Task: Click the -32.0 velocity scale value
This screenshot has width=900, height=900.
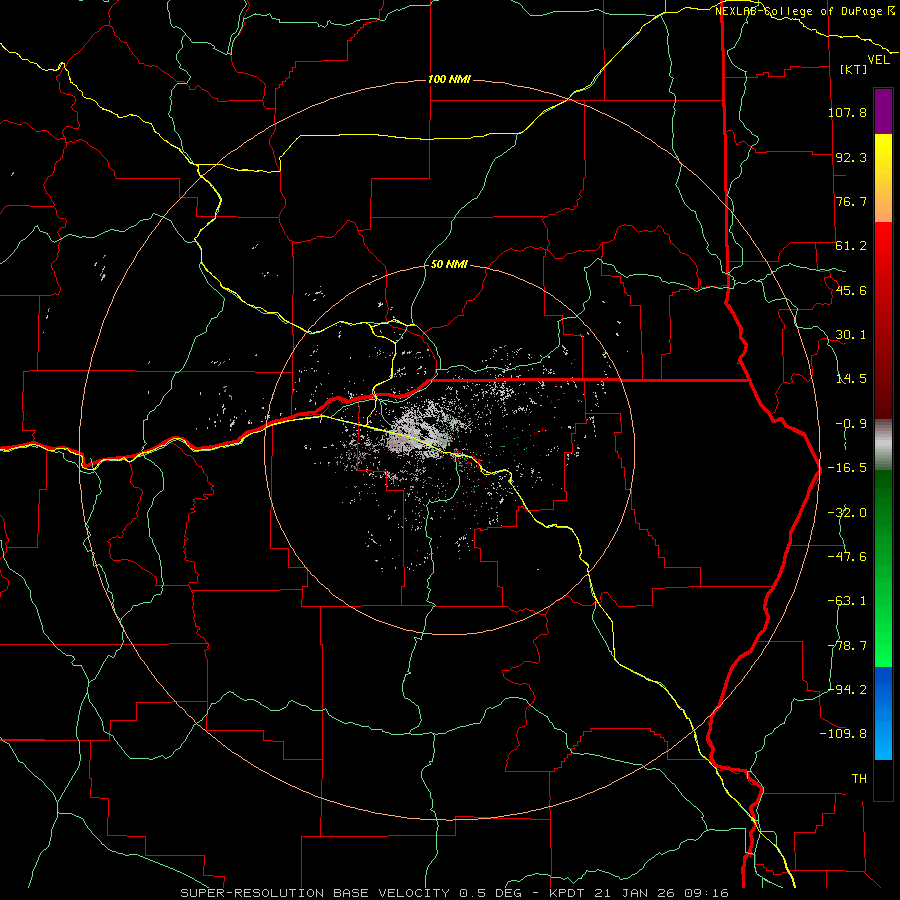Action: coord(847,513)
